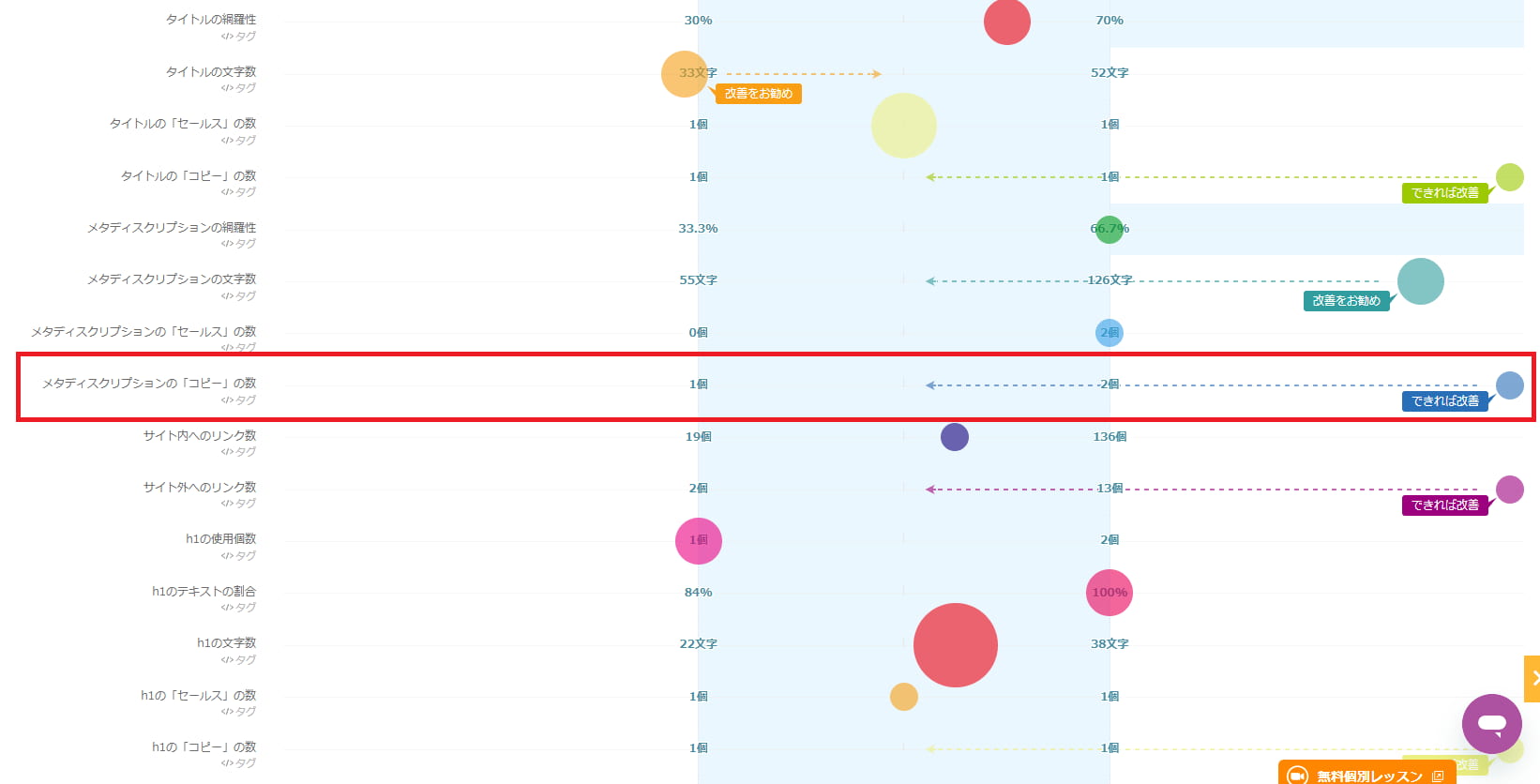Viewport: 1540px width, 784px height.
Task: Expand the orange side tab with arrow
Action: [x=1532, y=678]
